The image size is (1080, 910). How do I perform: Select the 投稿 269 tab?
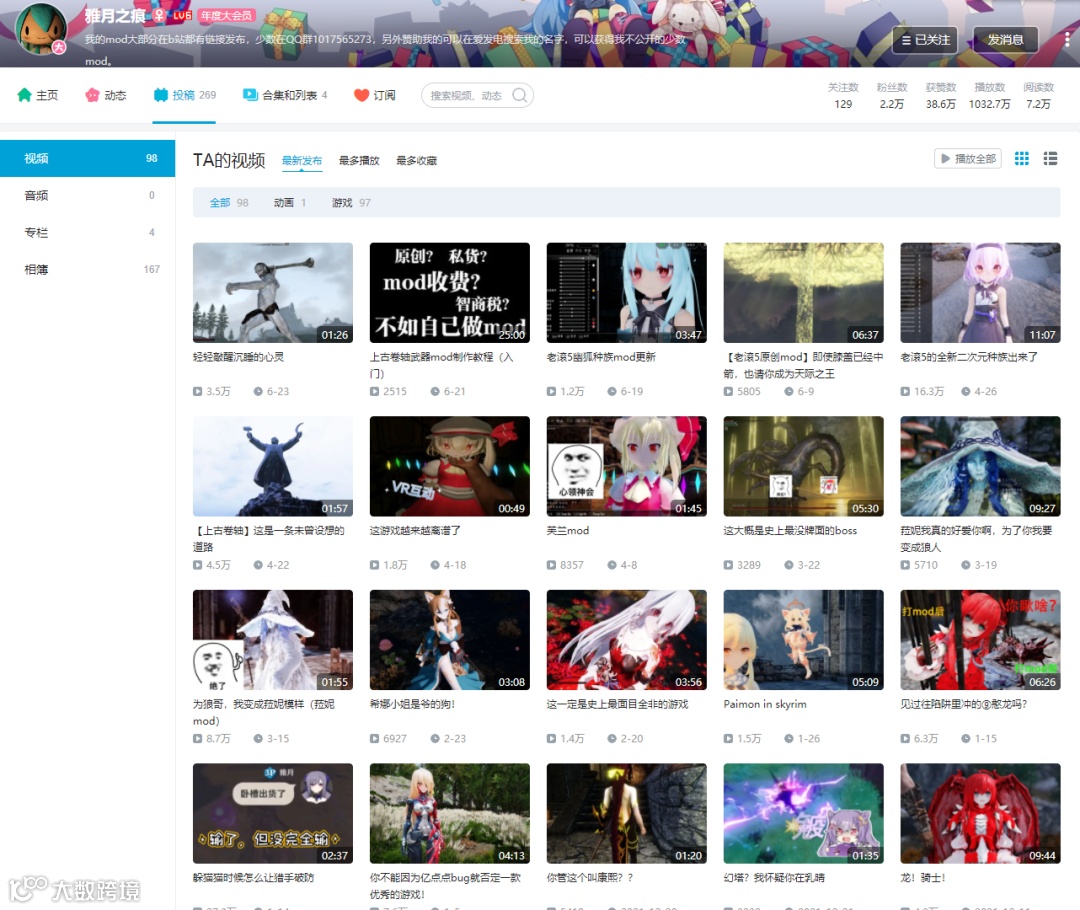185,95
